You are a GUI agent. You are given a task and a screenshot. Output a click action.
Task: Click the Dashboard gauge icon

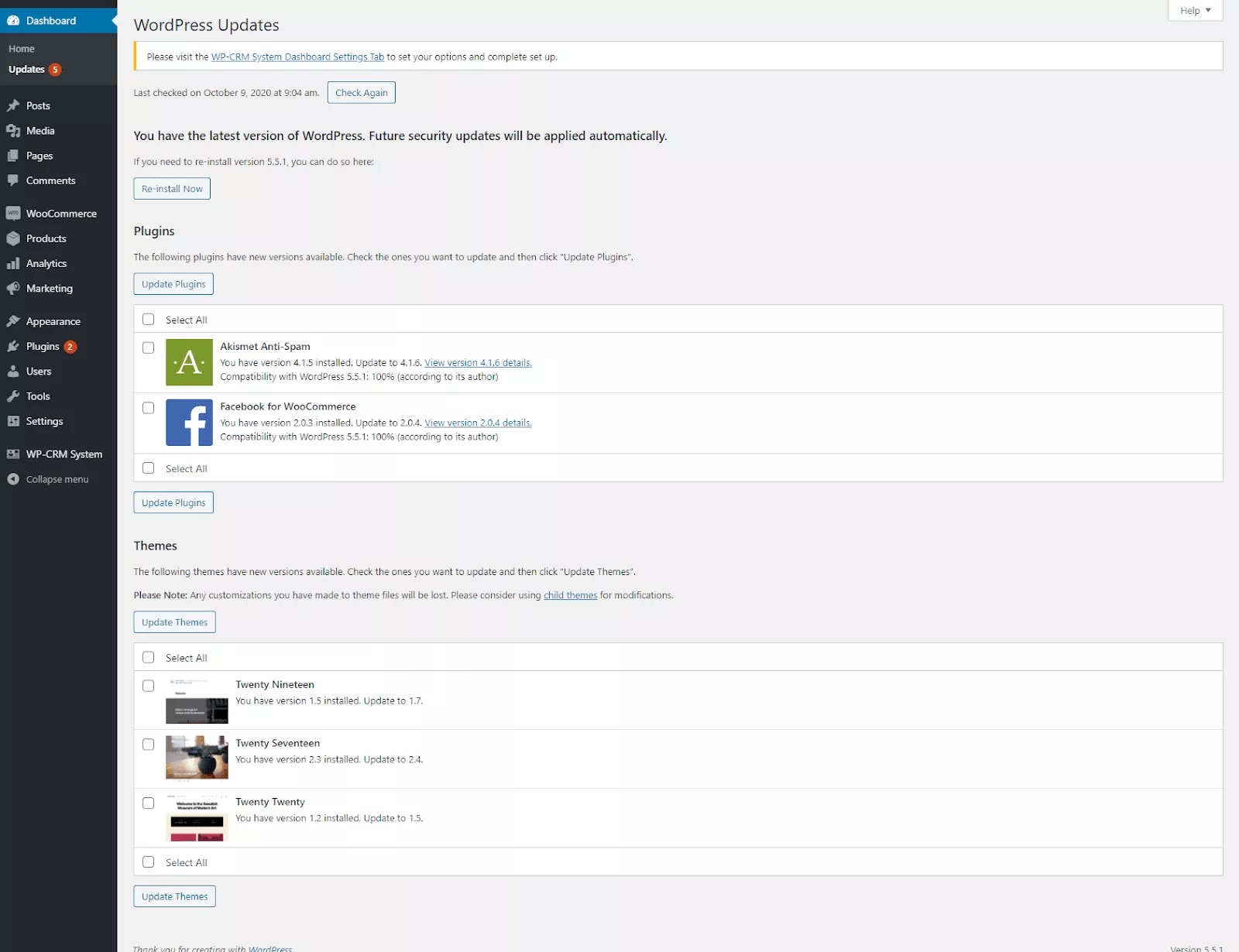coord(13,21)
